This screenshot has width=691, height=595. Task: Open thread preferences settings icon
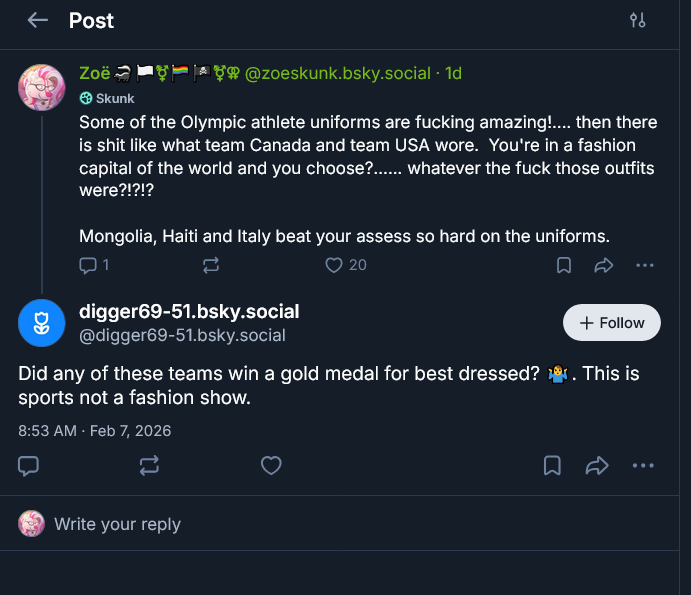tap(637, 20)
